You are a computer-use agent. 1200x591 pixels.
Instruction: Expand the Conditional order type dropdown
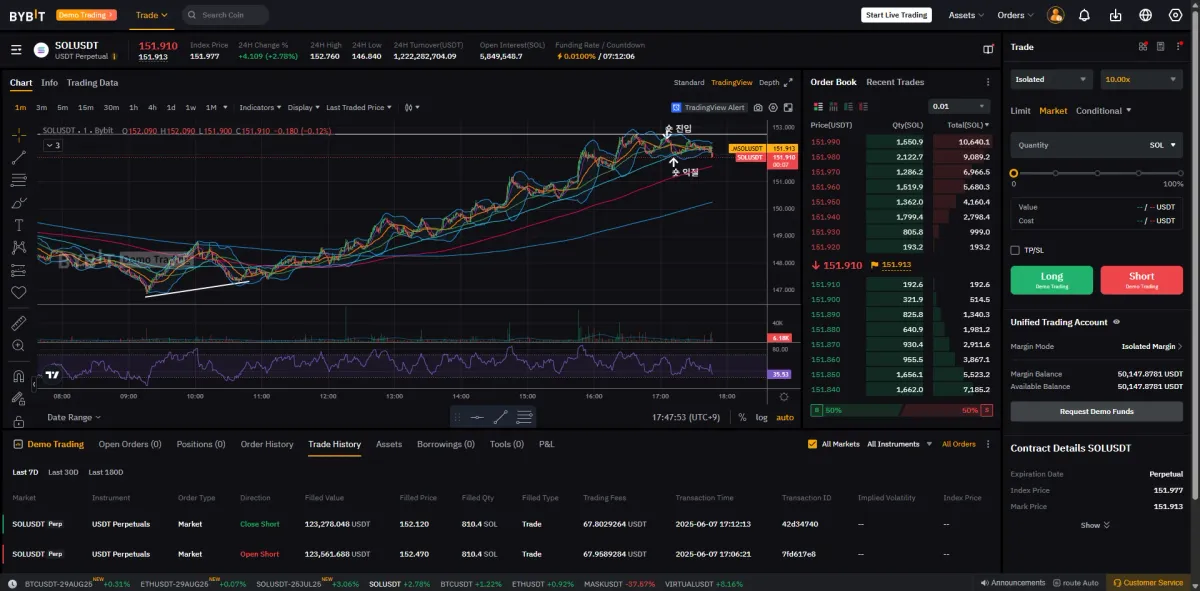(1104, 111)
